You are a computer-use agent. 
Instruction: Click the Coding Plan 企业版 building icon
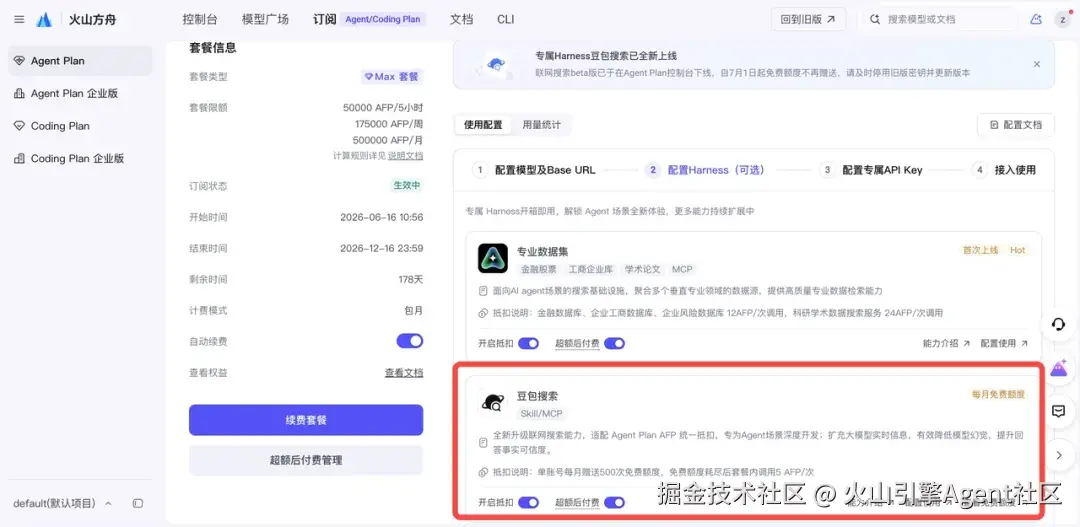pyautogui.click(x=19, y=158)
